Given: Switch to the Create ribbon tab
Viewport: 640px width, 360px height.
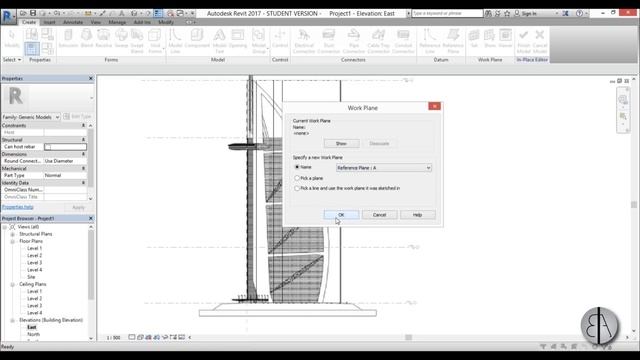Looking at the screenshot, I should tap(29, 22).
